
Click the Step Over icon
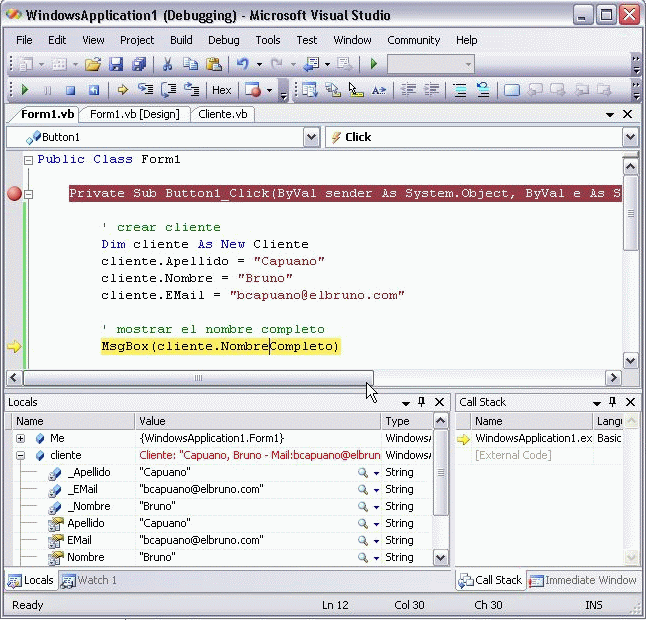tap(169, 89)
